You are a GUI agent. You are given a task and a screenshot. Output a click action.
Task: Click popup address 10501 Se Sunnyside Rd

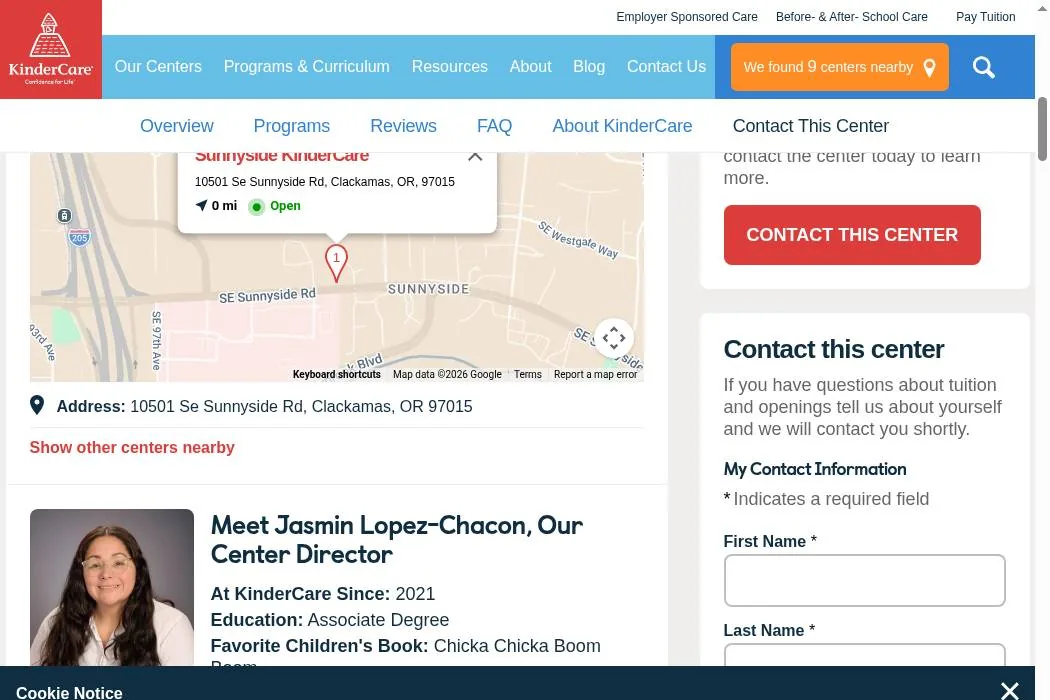click(325, 182)
